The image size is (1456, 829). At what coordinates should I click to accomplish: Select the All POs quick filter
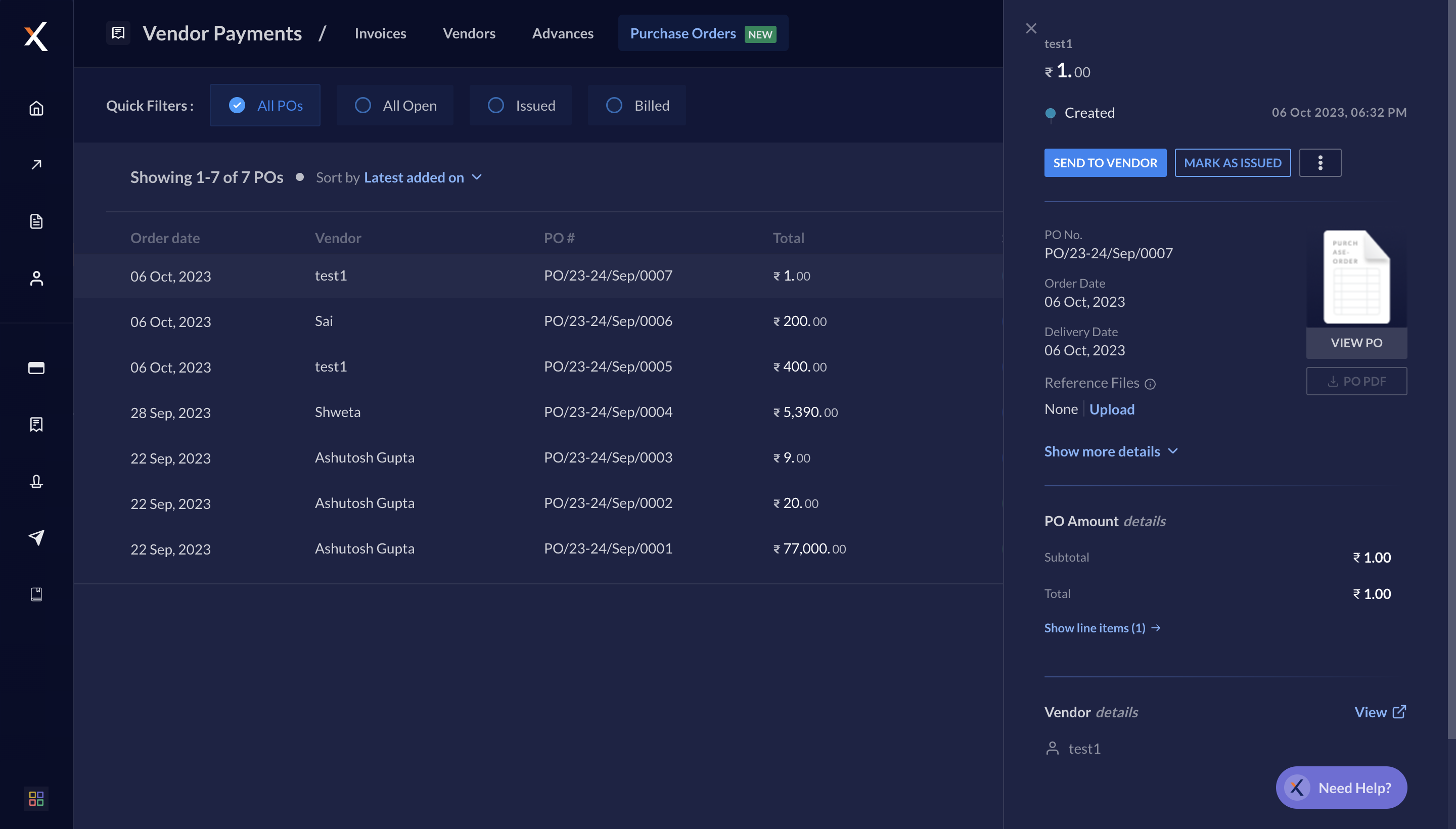(x=265, y=105)
